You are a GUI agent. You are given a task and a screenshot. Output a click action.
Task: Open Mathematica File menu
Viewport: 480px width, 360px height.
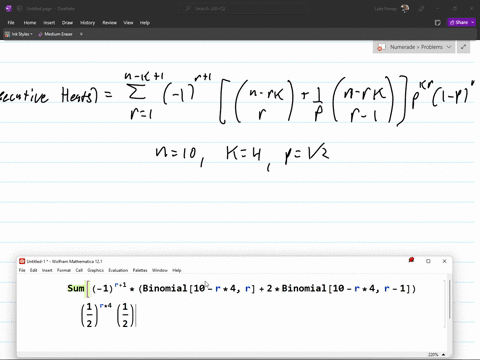[22, 270]
